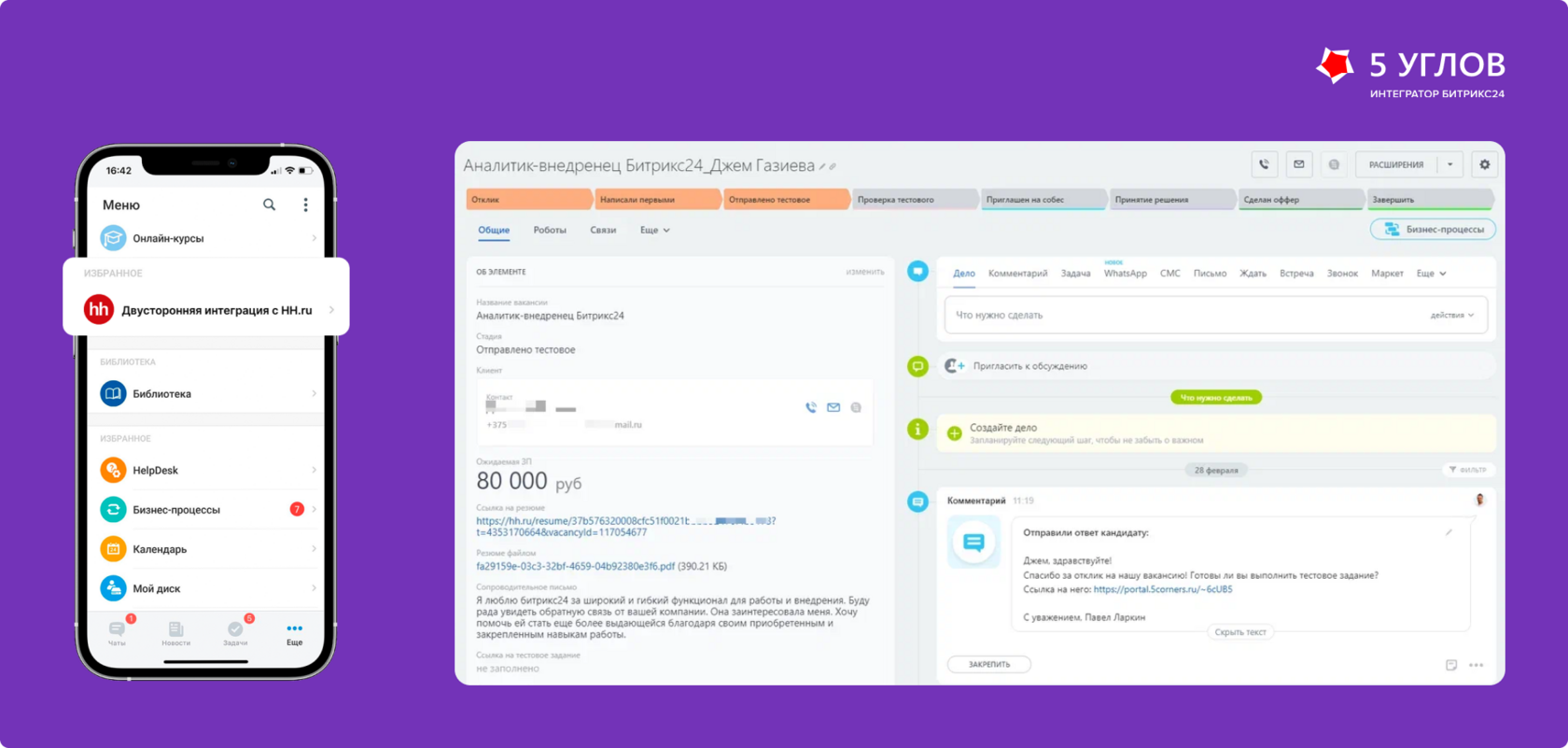Viewport: 1568px width, 748px height.
Task: Open the three-dot options in phone Menu
Action: pos(305,205)
